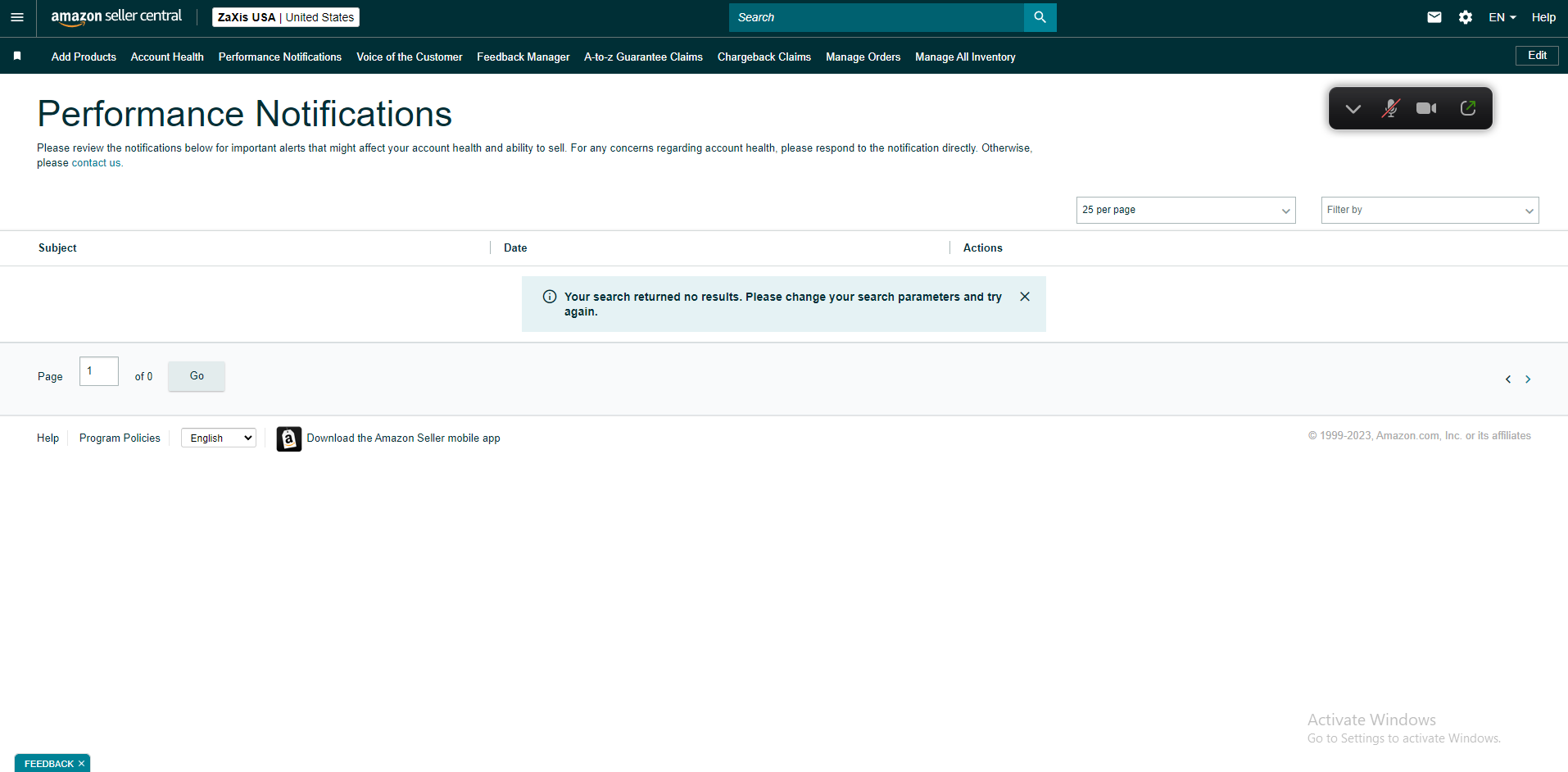Go to previous page arrow
This screenshot has width=1568, height=772.
(1508, 379)
